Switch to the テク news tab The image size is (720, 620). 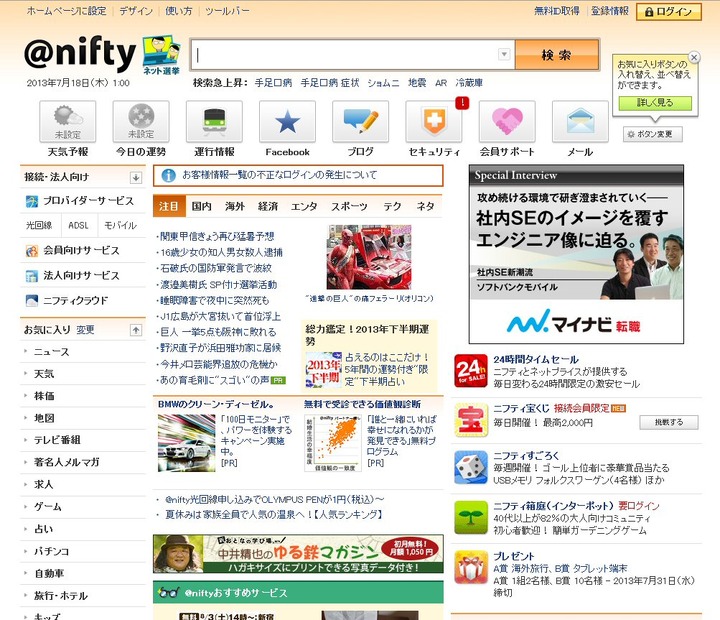tap(393, 206)
